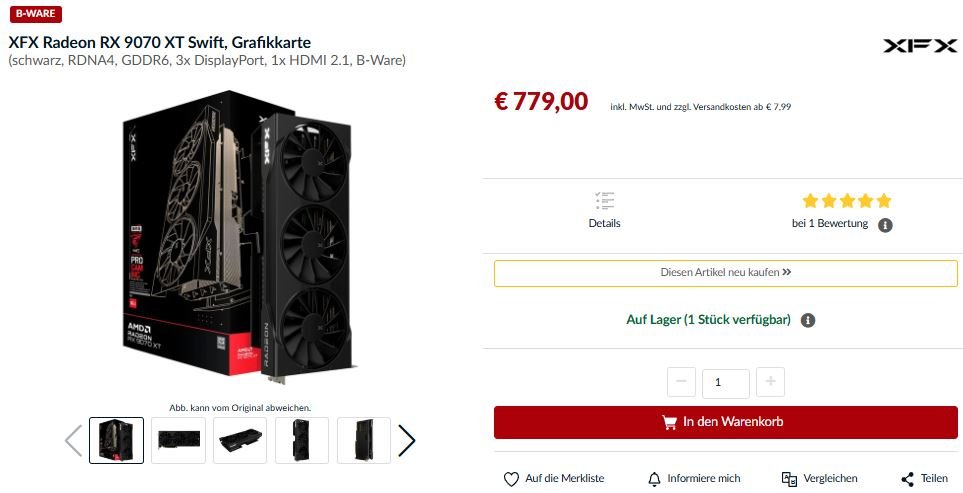This screenshot has width=963, height=493.
Task: Click the bell notification icon
Action: (655, 479)
